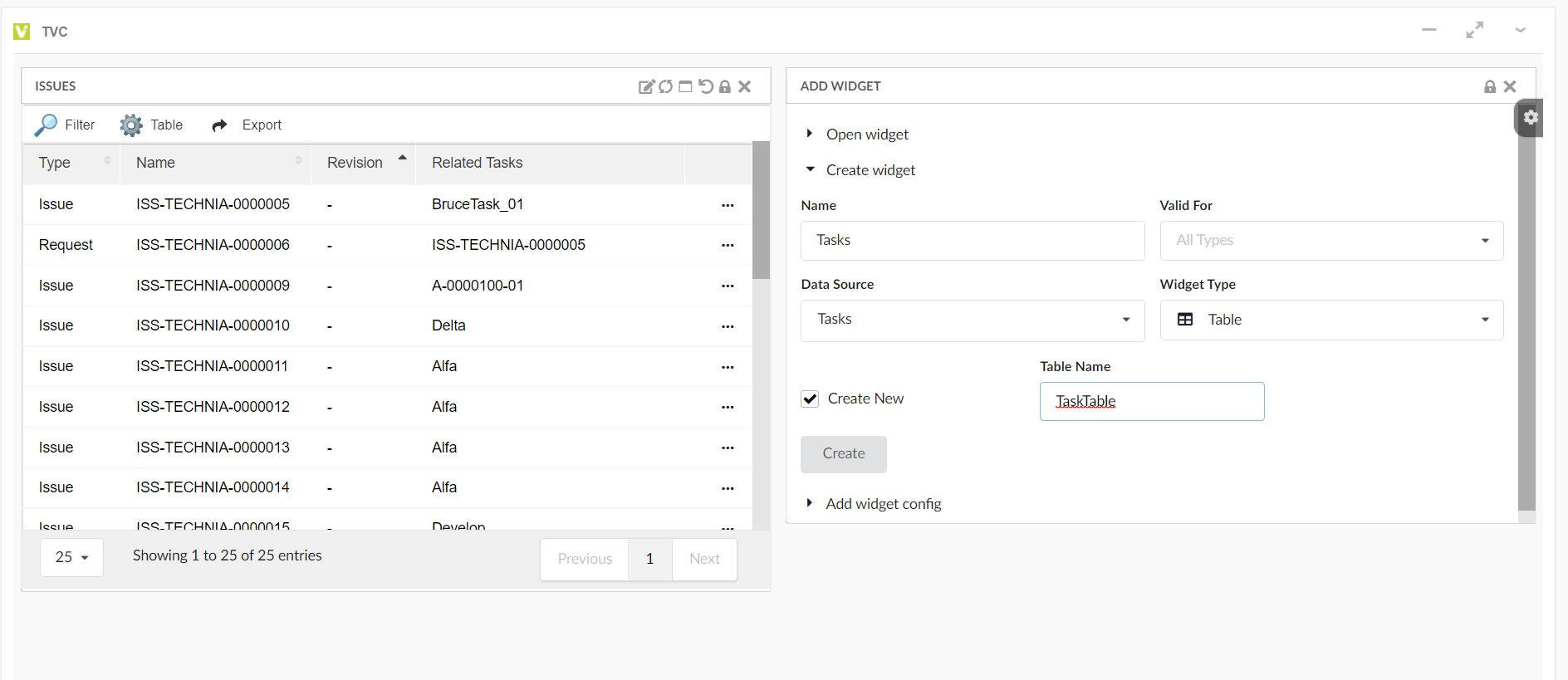Click the expand arrows icon in TVC header
1568x680 pixels.
coord(1474,31)
